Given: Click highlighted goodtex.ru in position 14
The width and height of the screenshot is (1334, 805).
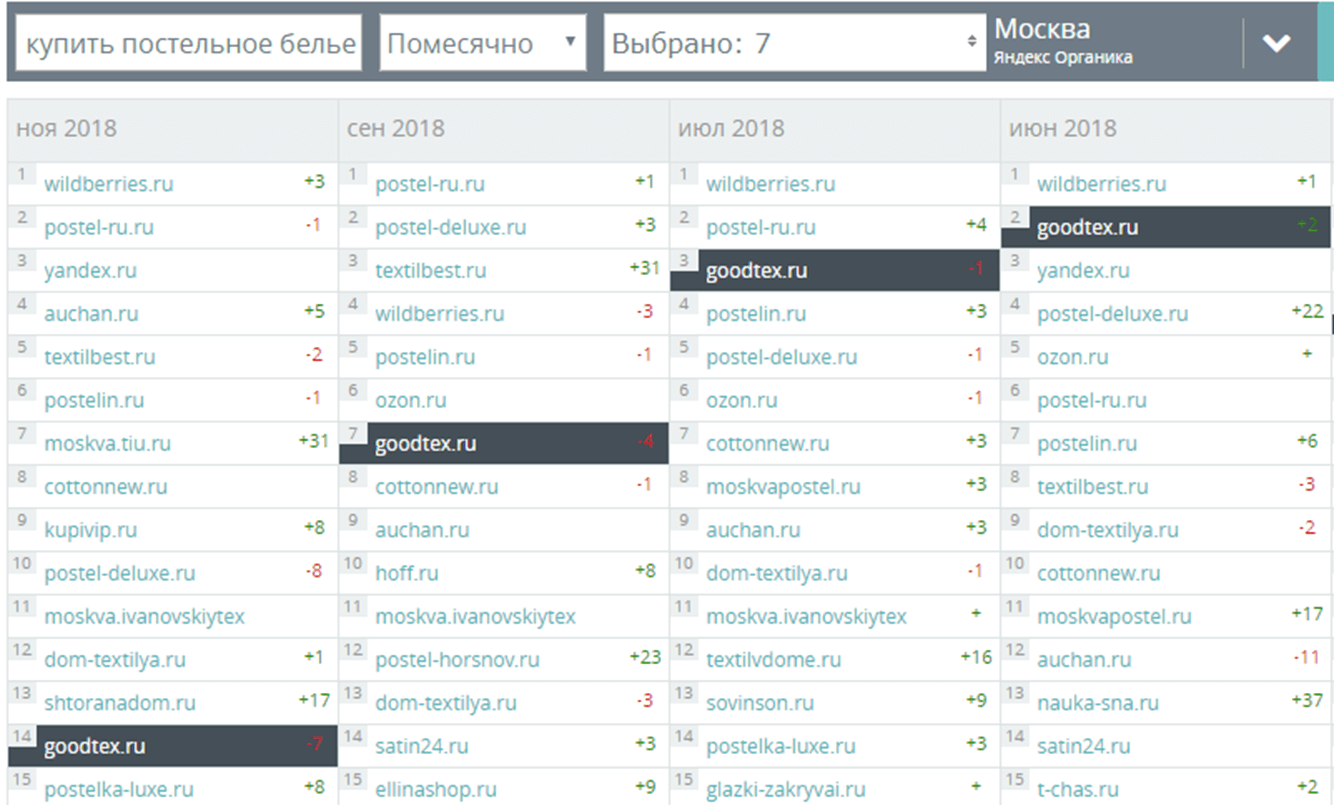Looking at the screenshot, I should pos(95,747).
